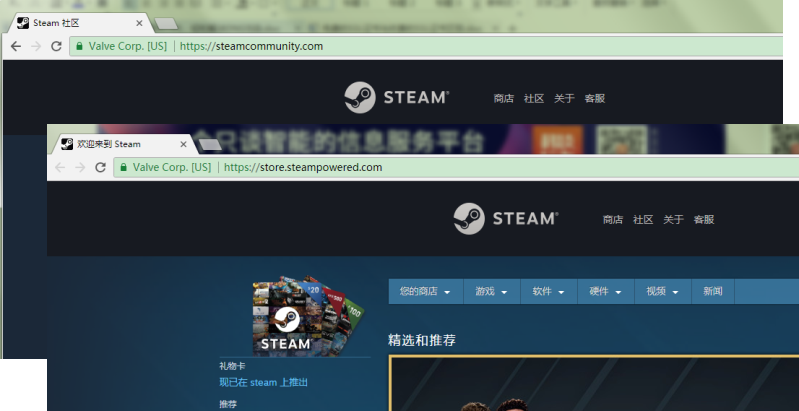Click Valve Corp. [US] certificate label in store window
Image resolution: width=799 pixels, height=411 pixels.
pyautogui.click(x=172, y=168)
